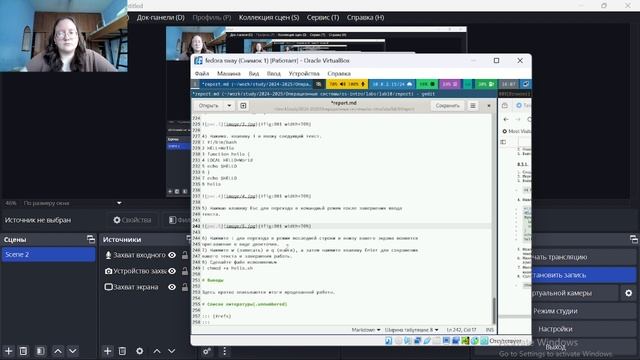Click the gedit new tab icon

243,106
